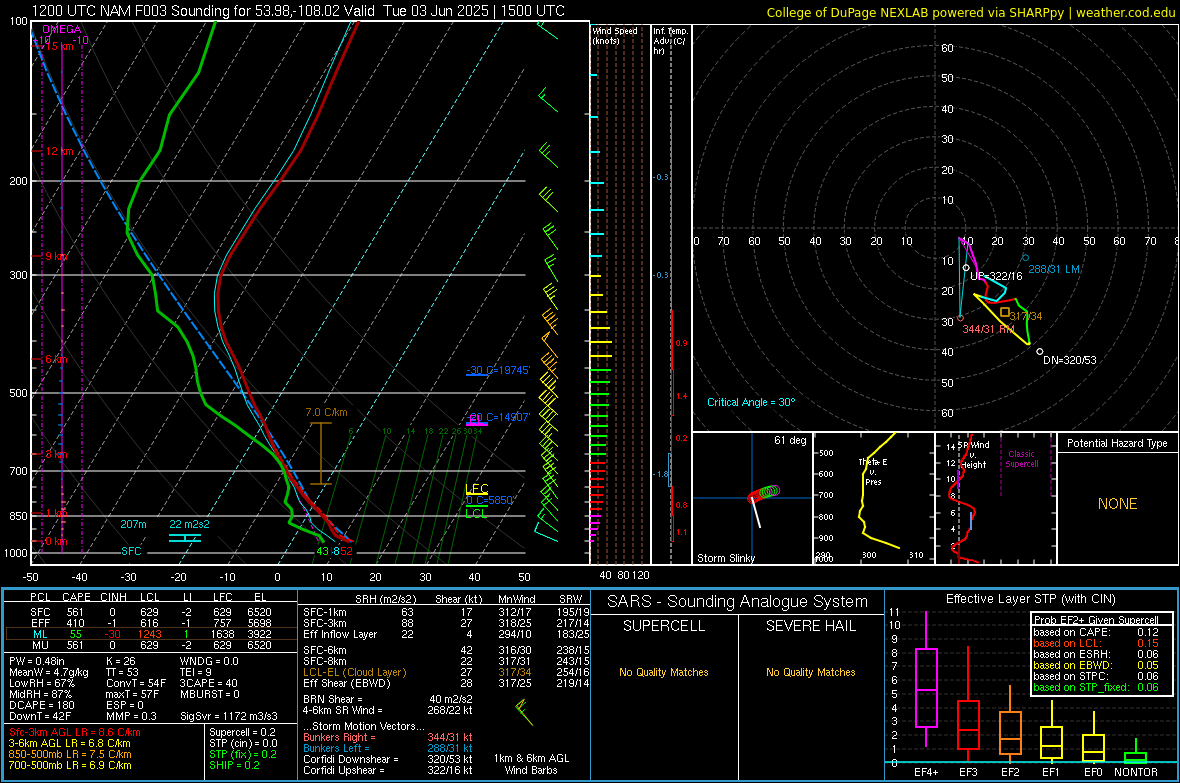
Task: Click 'MeanW = 4.7g/kg' value
Action: click(48, 672)
